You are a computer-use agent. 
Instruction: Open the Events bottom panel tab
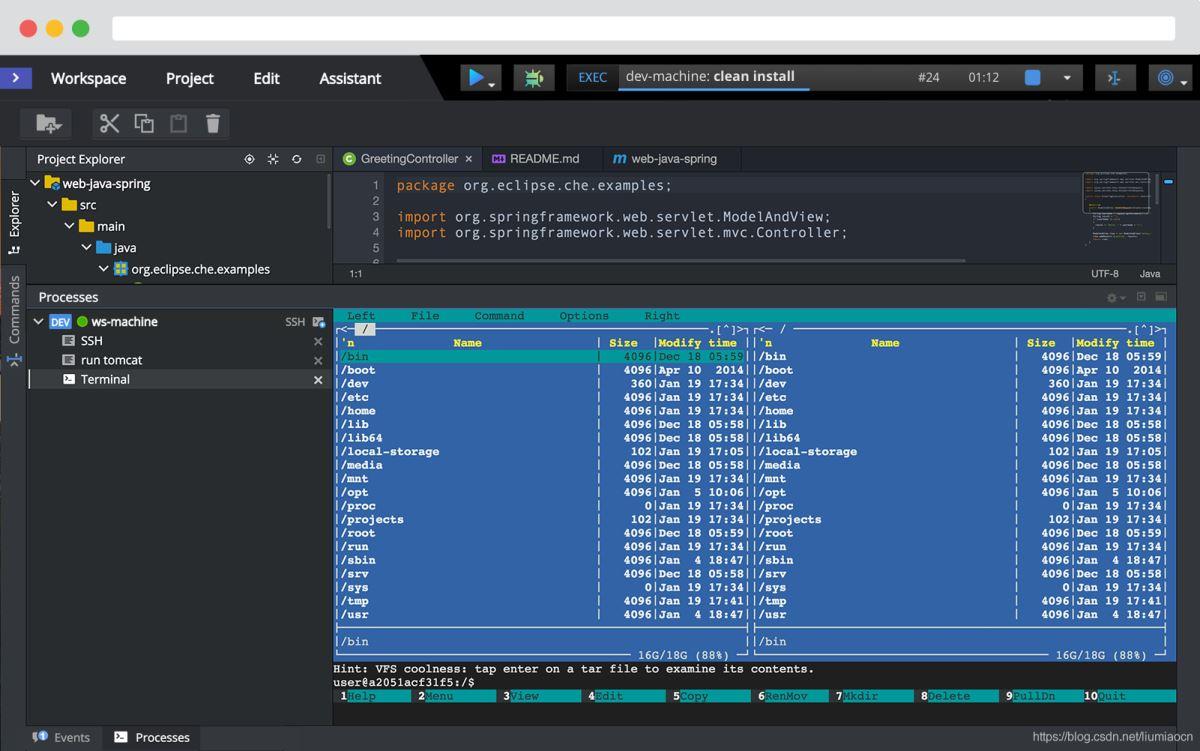tap(71, 737)
